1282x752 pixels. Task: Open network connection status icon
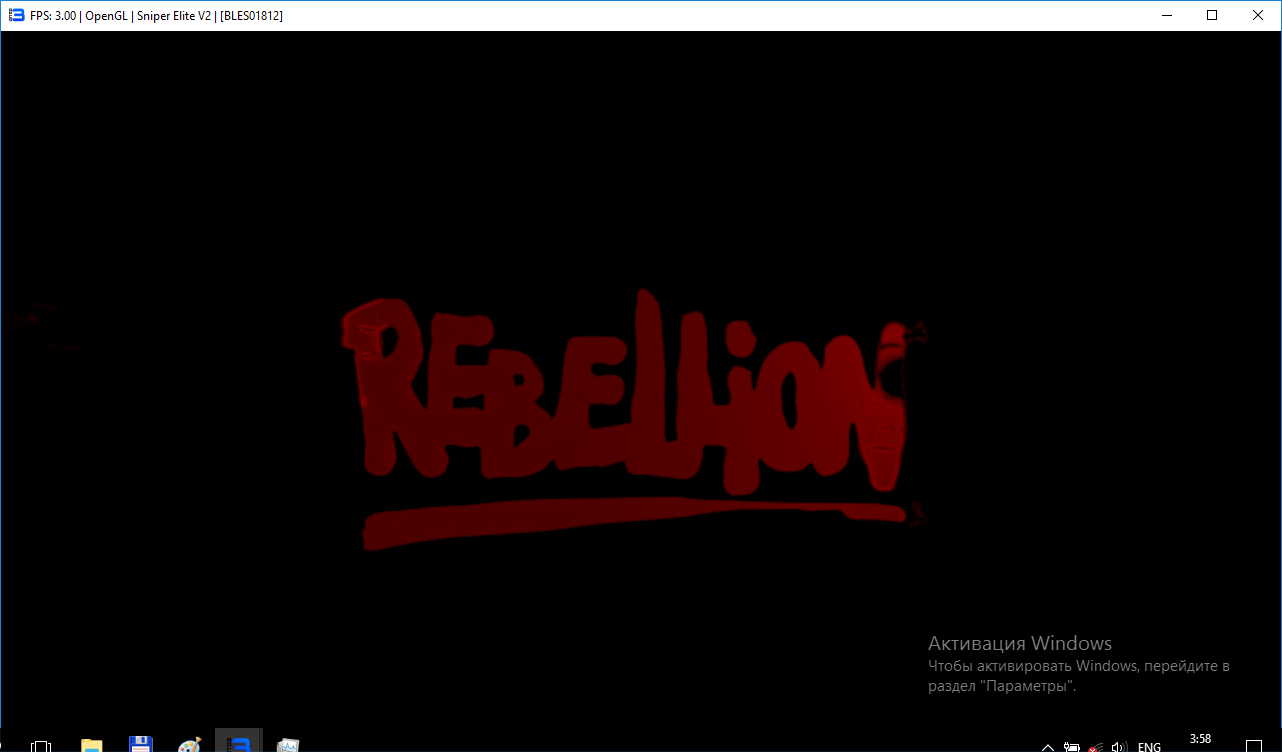pos(1096,746)
